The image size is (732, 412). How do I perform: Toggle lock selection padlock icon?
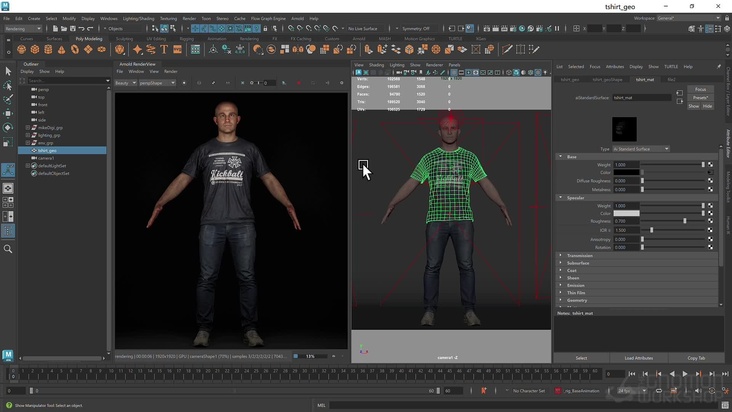[265, 28]
